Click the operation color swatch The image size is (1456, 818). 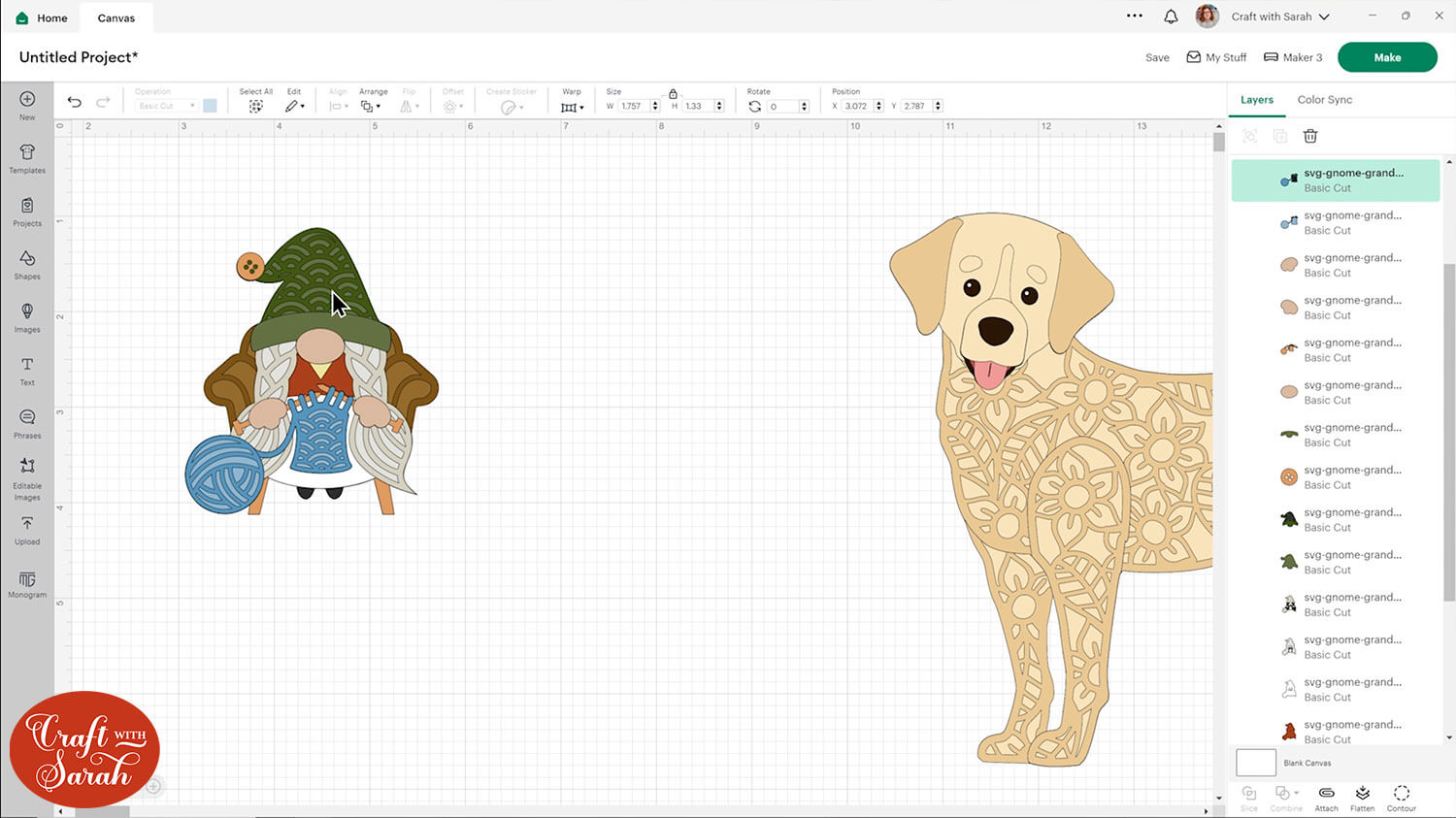click(x=210, y=106)
